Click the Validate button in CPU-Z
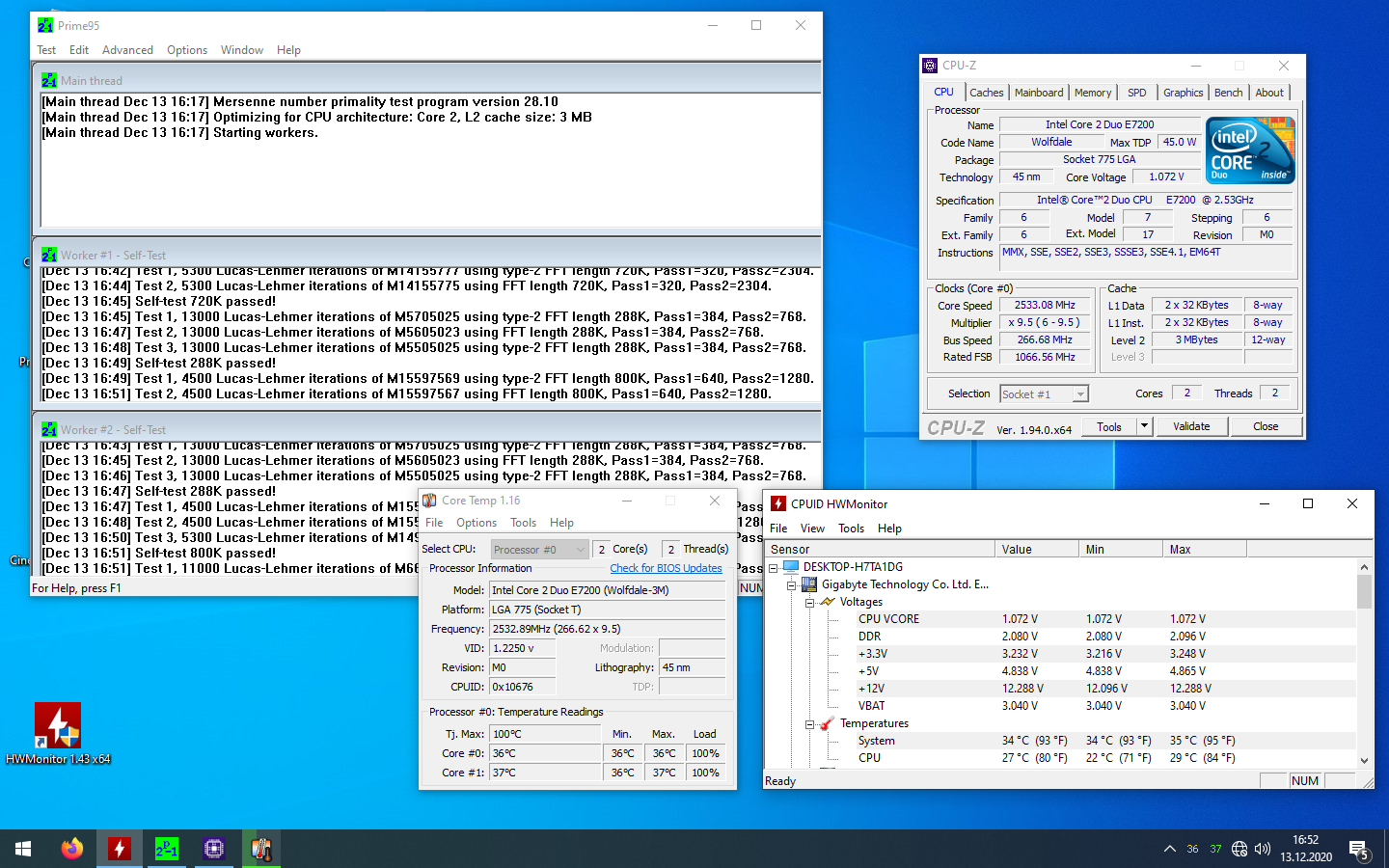The height and width of the screenshot is (868, 1389). pos(1191,426)
